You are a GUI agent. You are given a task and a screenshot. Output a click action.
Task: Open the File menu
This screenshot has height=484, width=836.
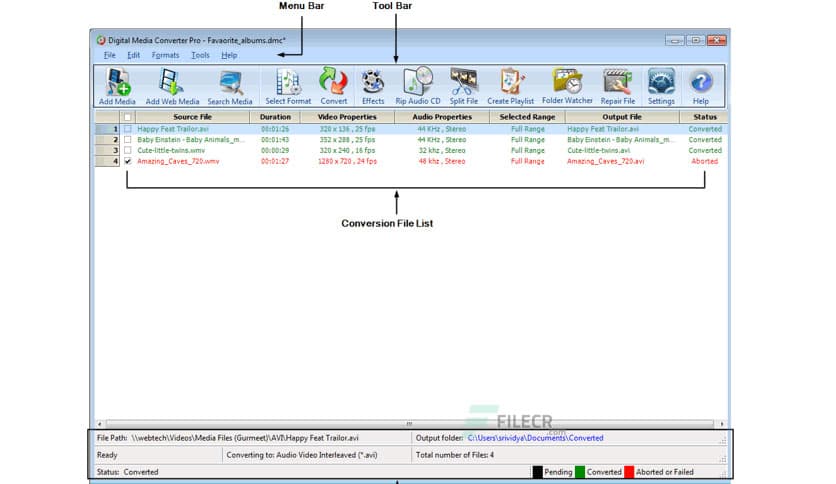click(x=109, y=55)
